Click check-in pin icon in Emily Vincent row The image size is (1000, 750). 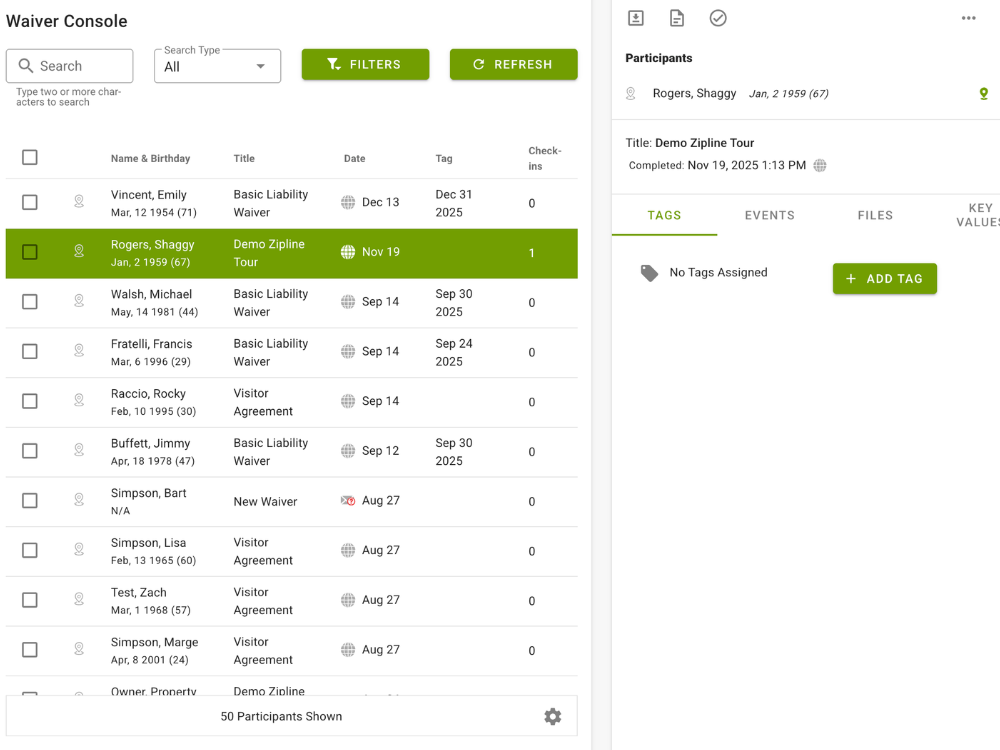coord(79,202)
